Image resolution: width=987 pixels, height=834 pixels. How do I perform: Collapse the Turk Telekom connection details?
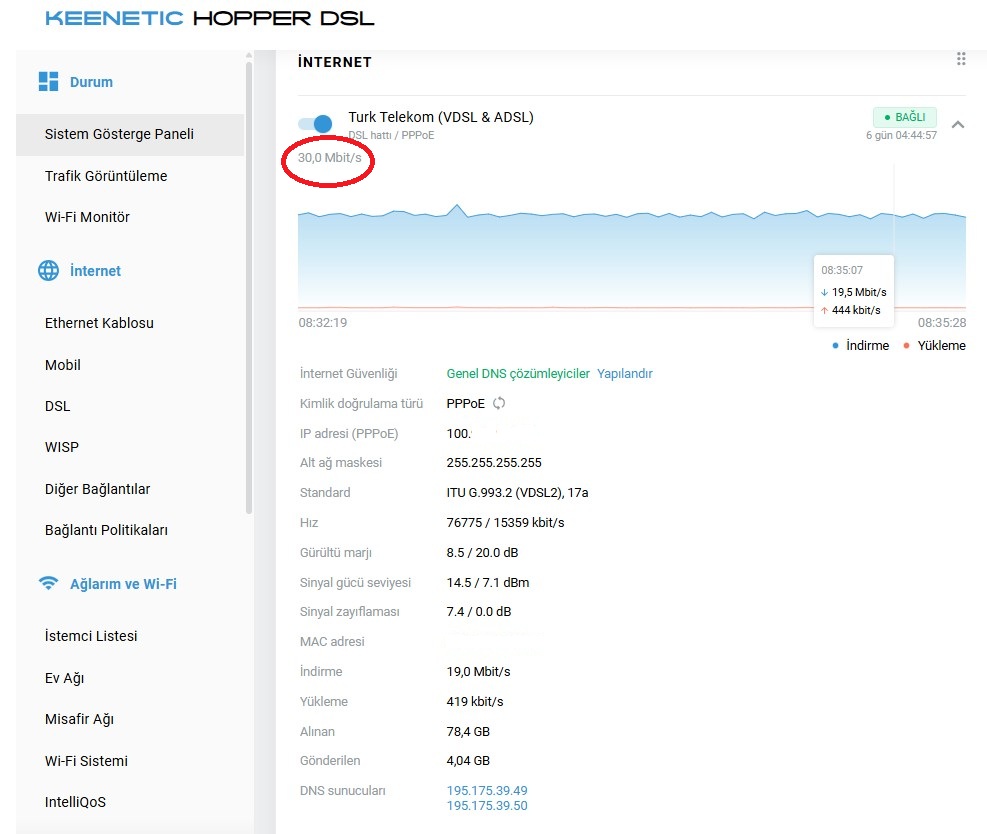point(958,125)
